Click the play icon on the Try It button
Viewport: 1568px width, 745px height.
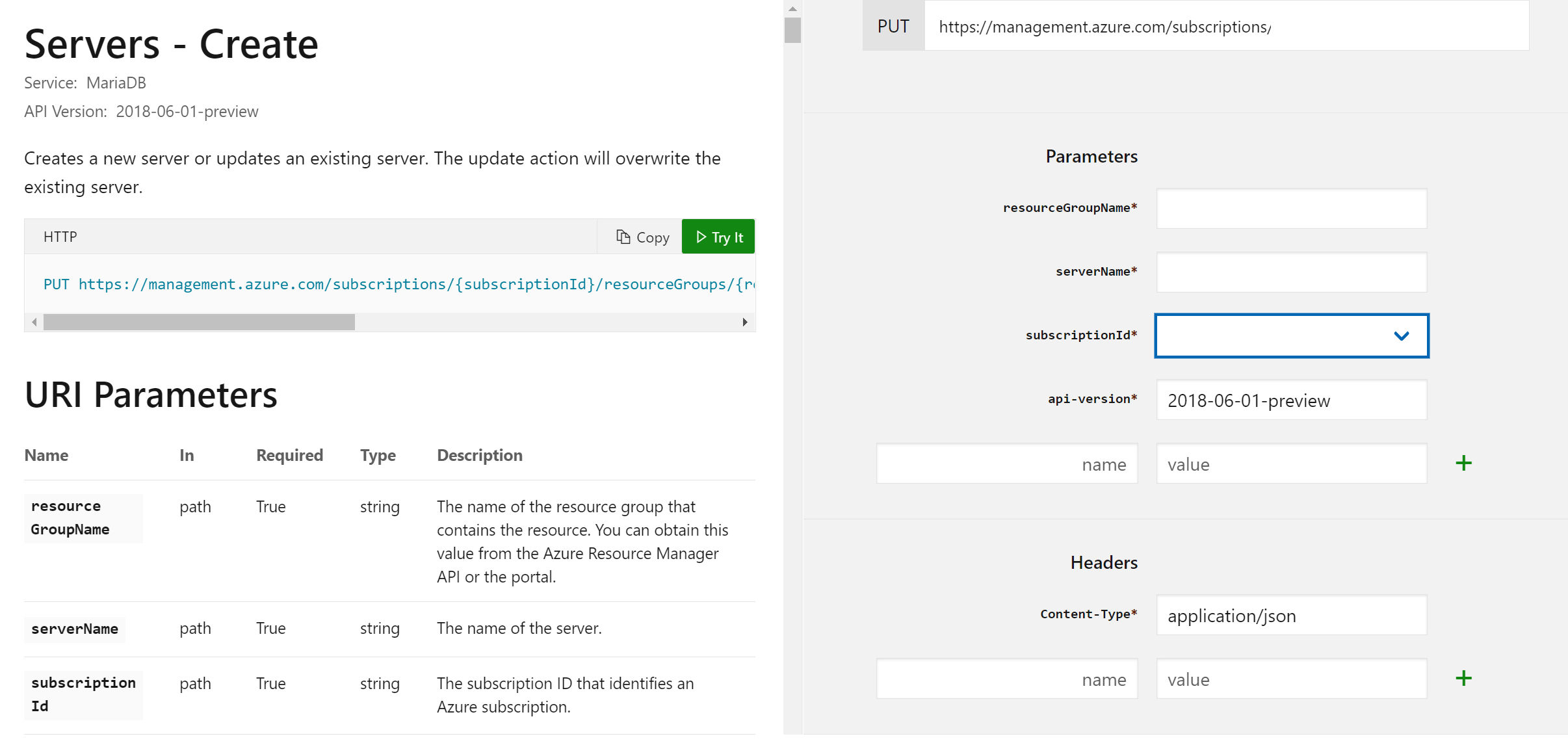[703, 237]
